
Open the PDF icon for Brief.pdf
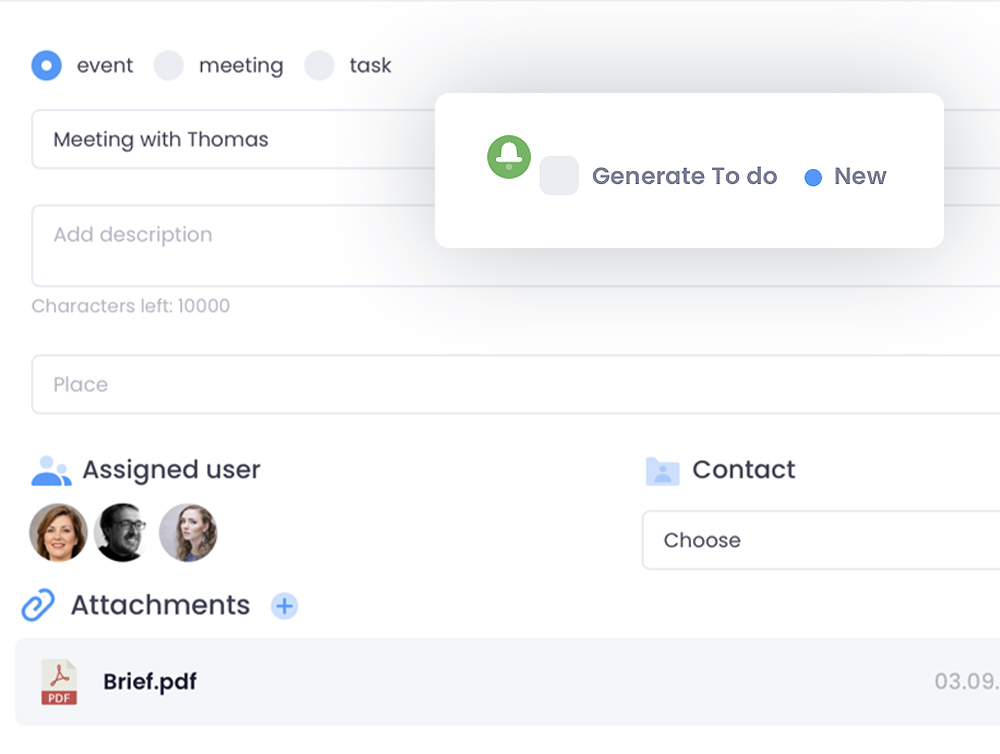58,682
